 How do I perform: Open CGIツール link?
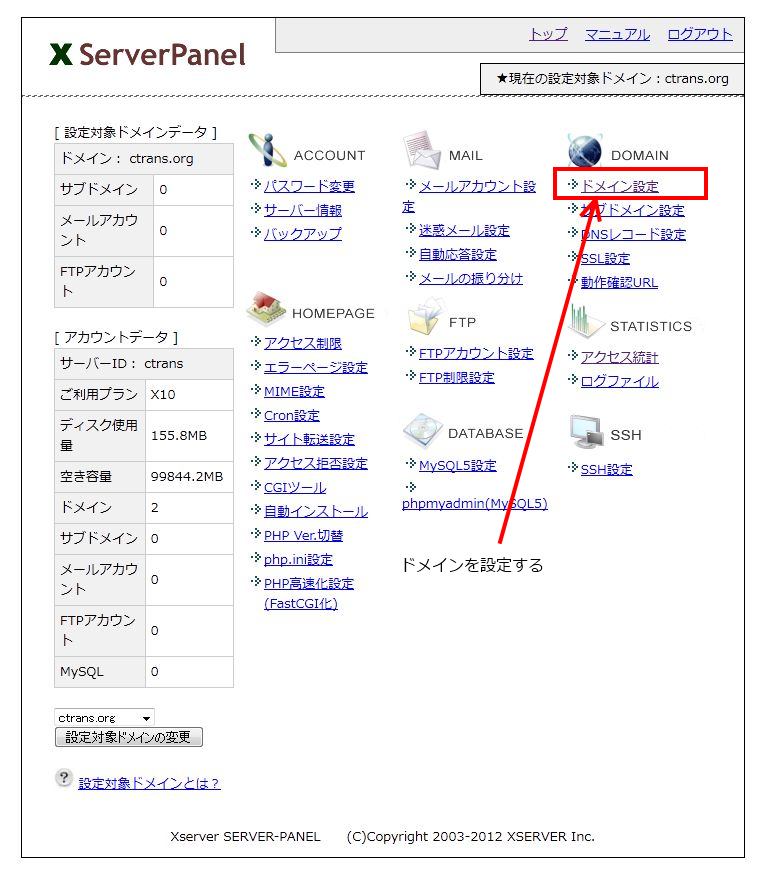click(295, 488)
